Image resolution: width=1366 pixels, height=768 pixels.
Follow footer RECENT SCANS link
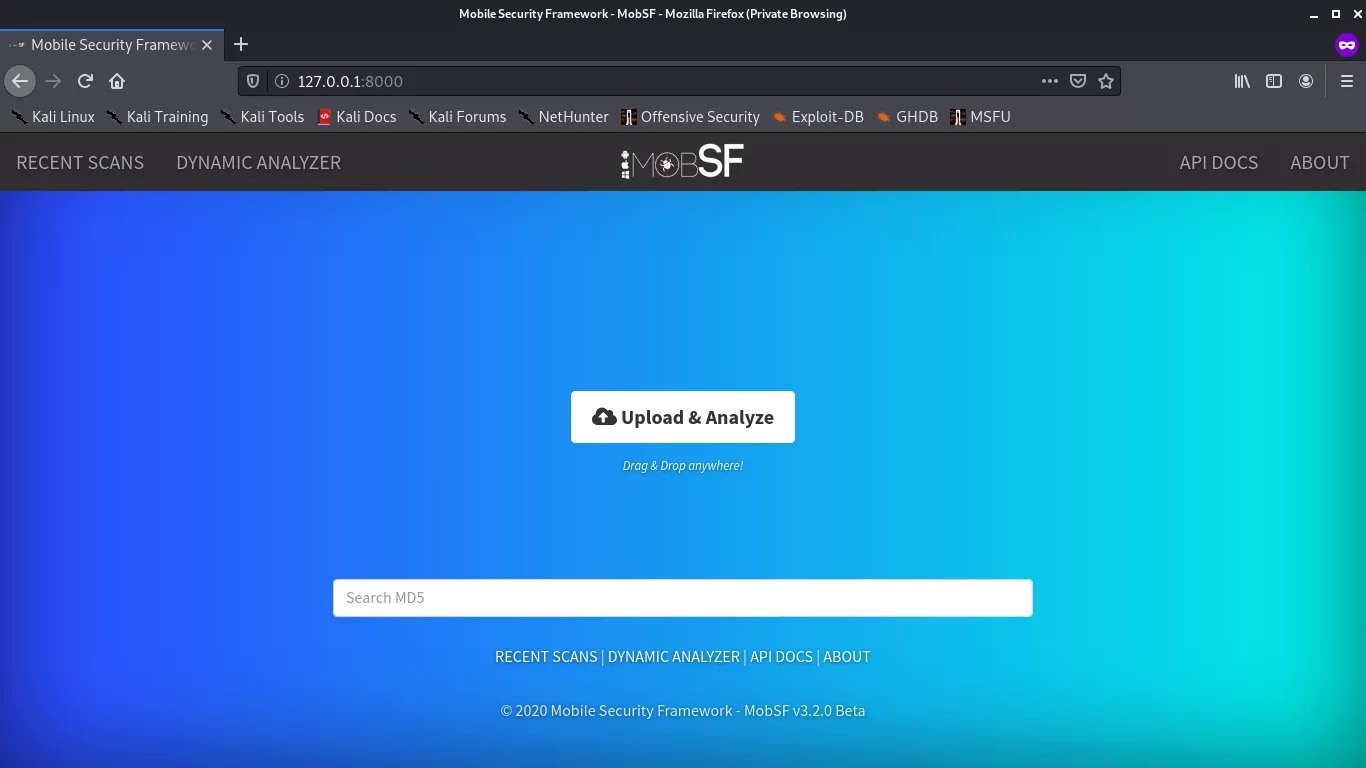click(x=546, y=657)
